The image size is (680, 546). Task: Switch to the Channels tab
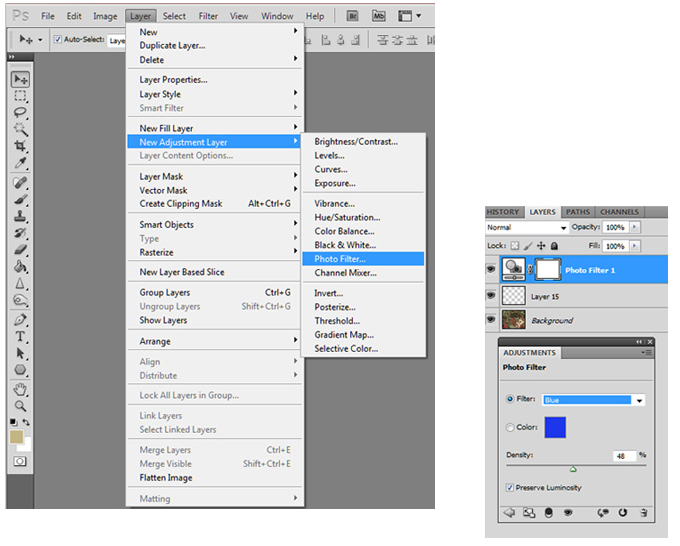[619, 212]
